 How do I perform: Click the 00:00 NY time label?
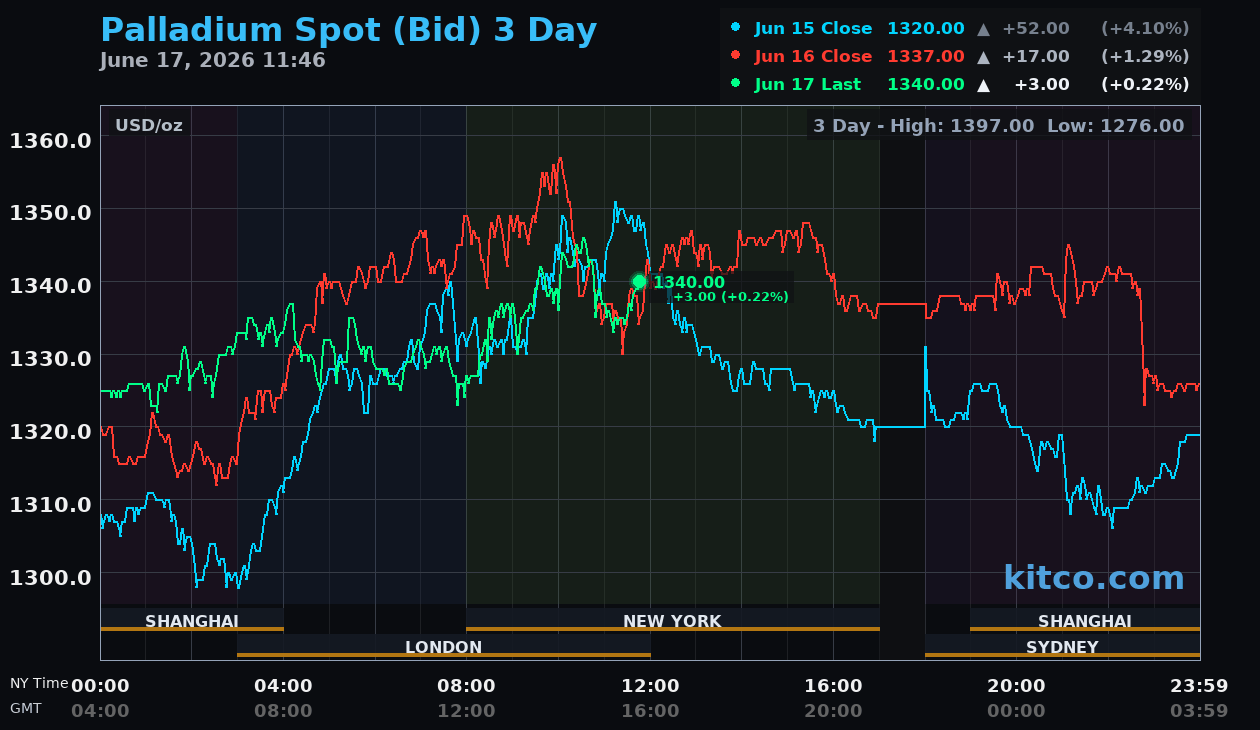(x=100, y=686)
